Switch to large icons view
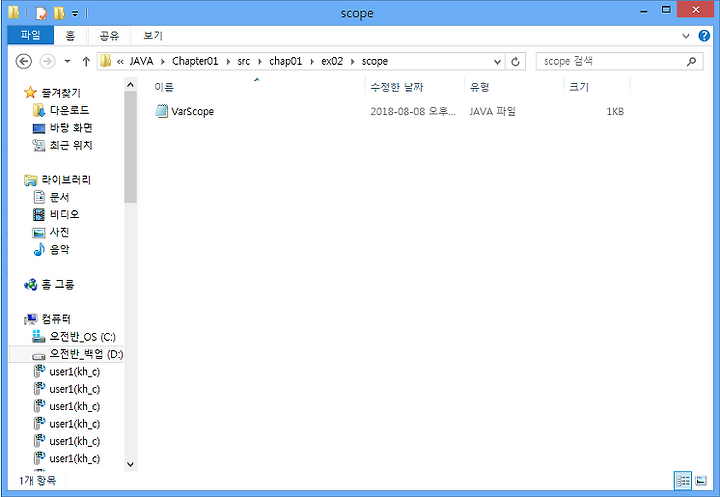 (x=701, y=480)
